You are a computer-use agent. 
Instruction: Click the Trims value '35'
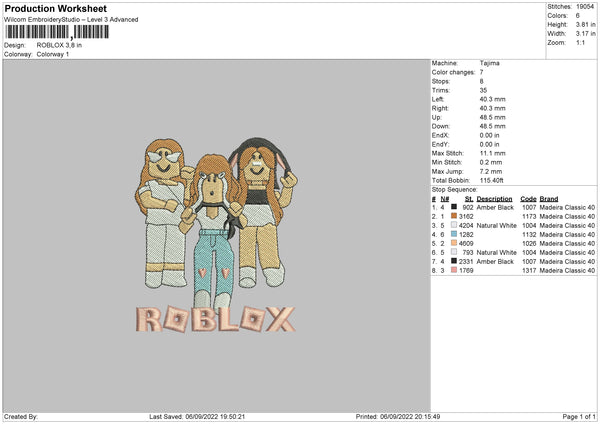[483, 90]
